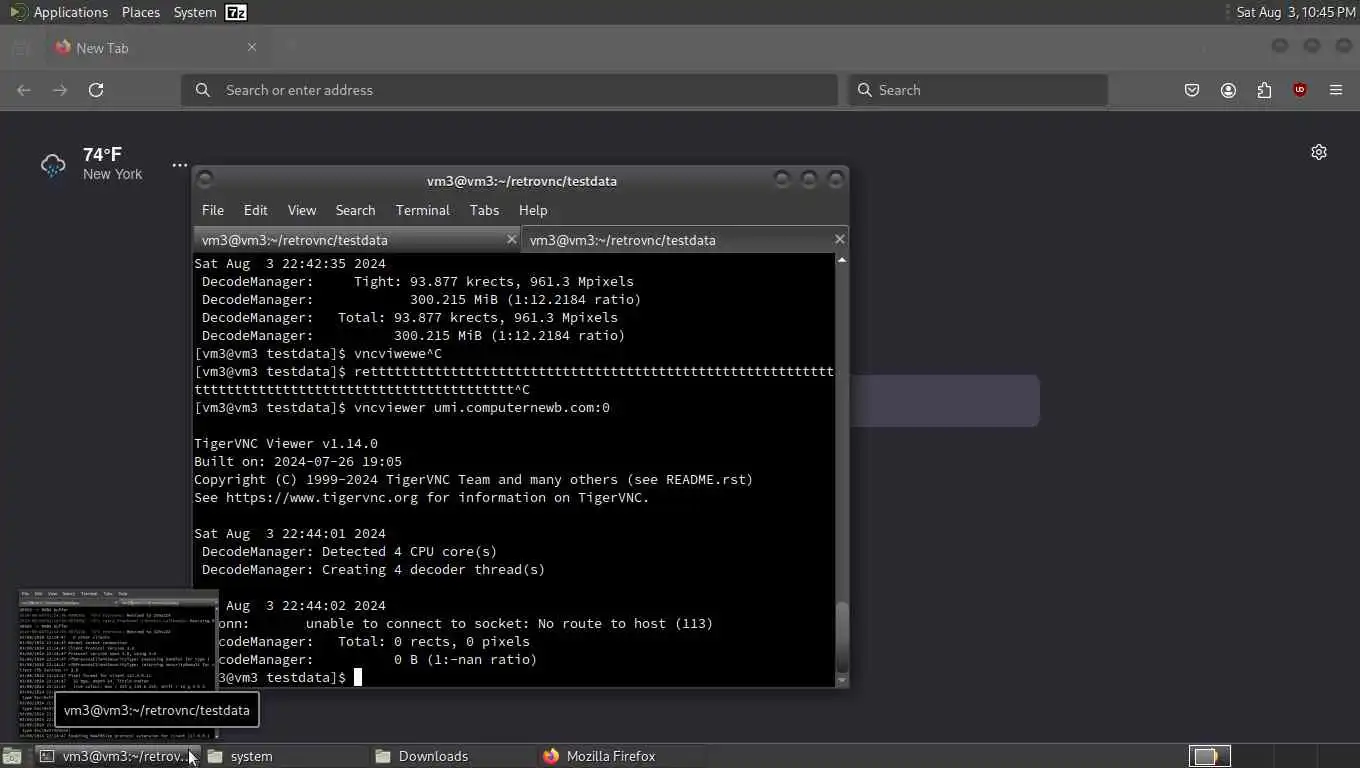
Task: Open the terminal's Terminal menu
Action: click(x=422, y=210)
